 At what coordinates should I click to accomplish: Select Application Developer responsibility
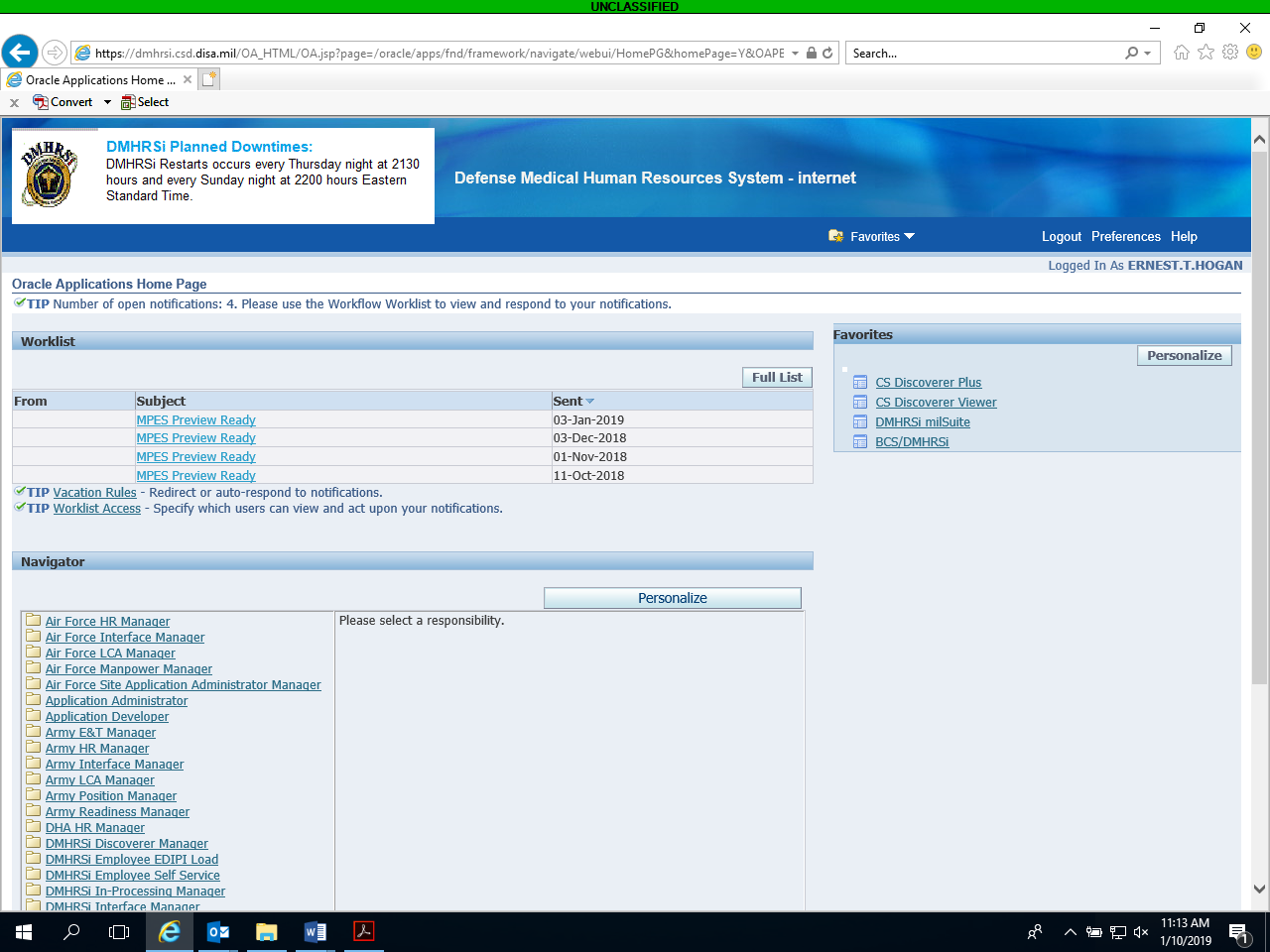tap(106, 716)
